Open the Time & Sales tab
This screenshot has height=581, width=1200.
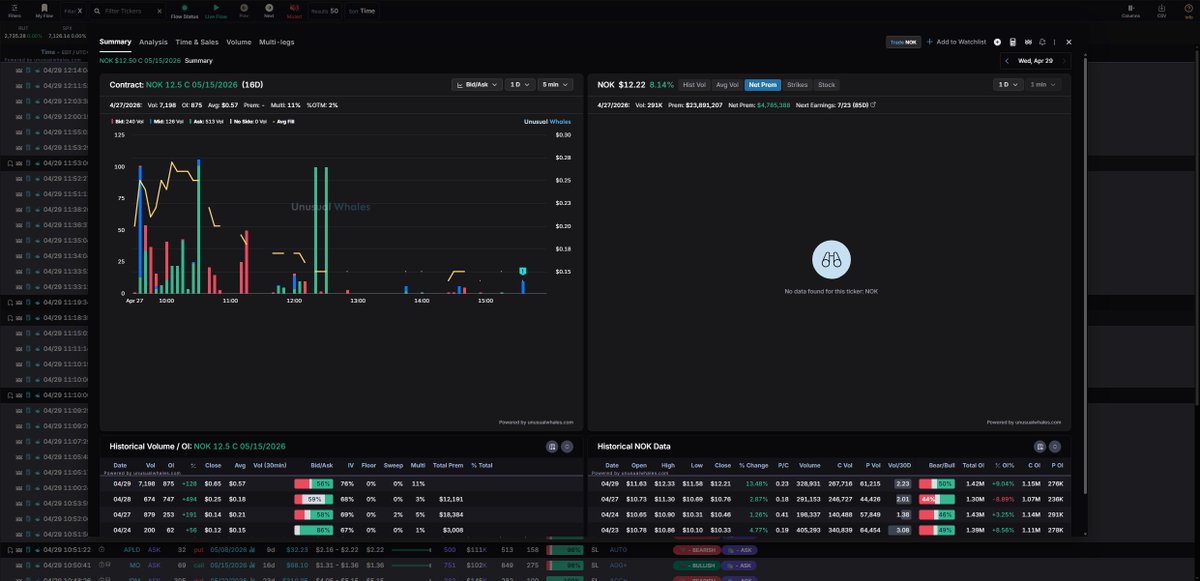[x=197, y=42]
